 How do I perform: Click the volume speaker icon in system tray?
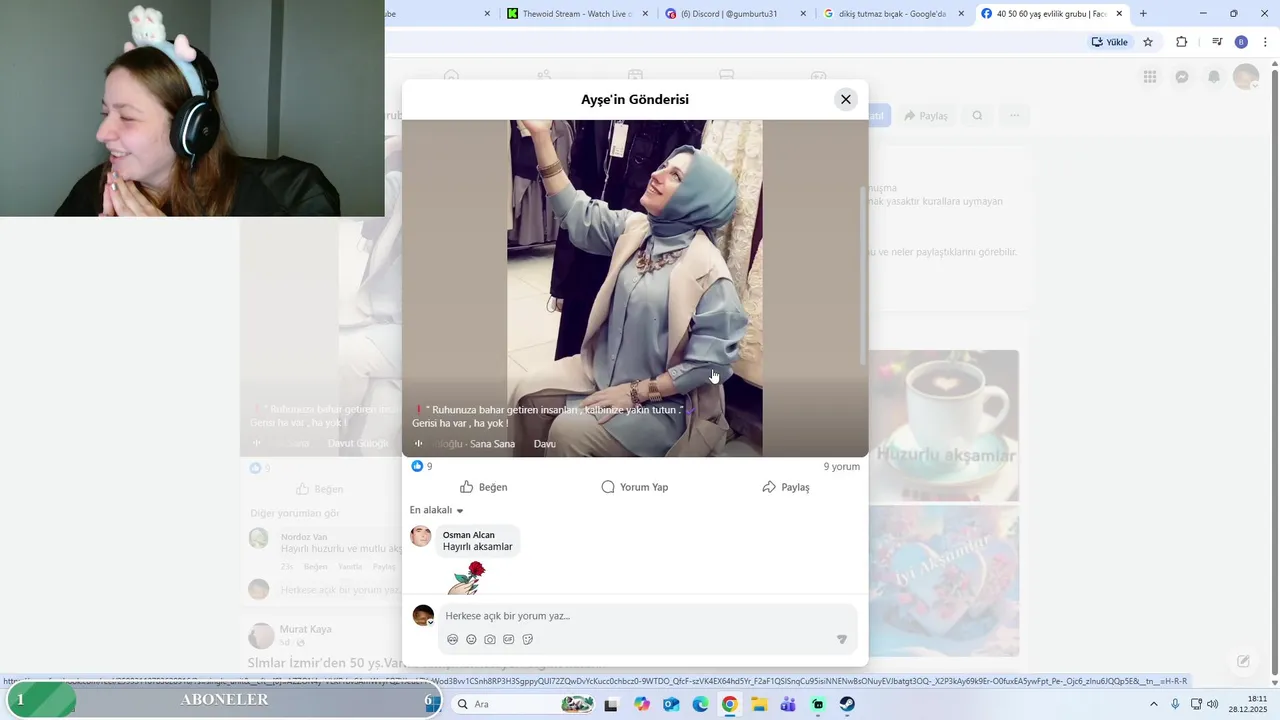[1212, 704]
